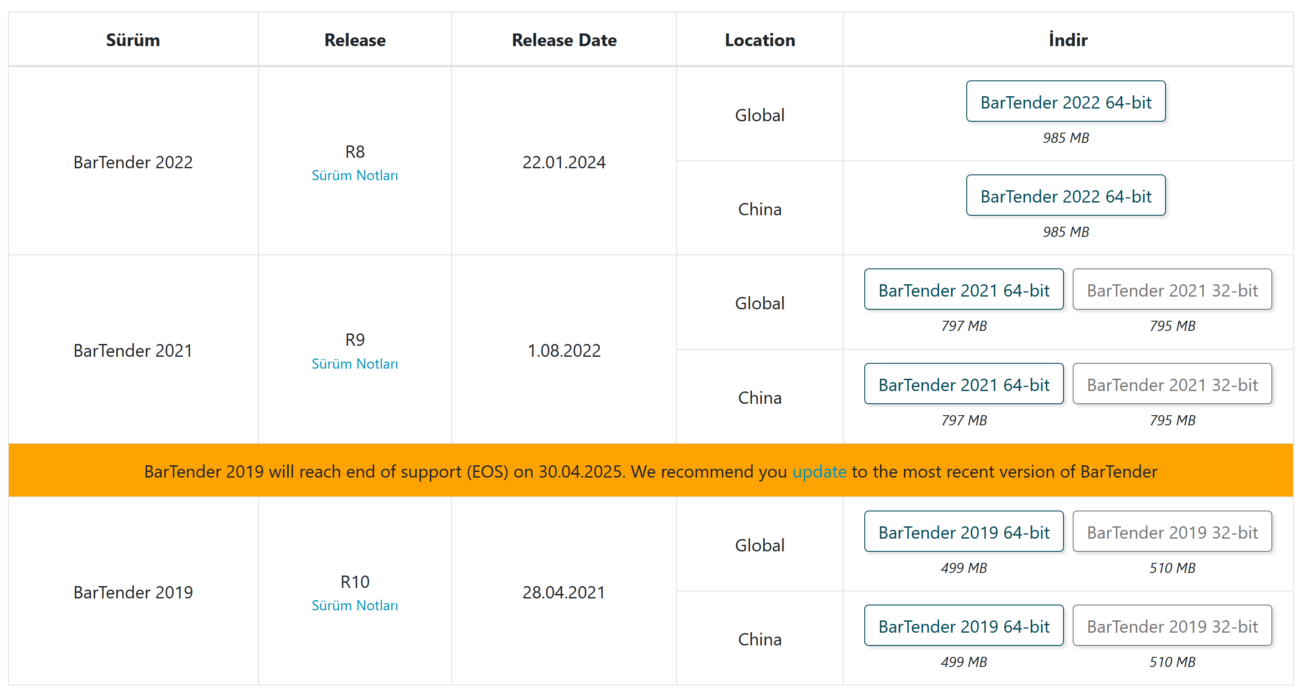The width and height of the screenshot is (1300, 692).
Task: Click the 'Release Date' column header
Action: [x=564, y=40]
